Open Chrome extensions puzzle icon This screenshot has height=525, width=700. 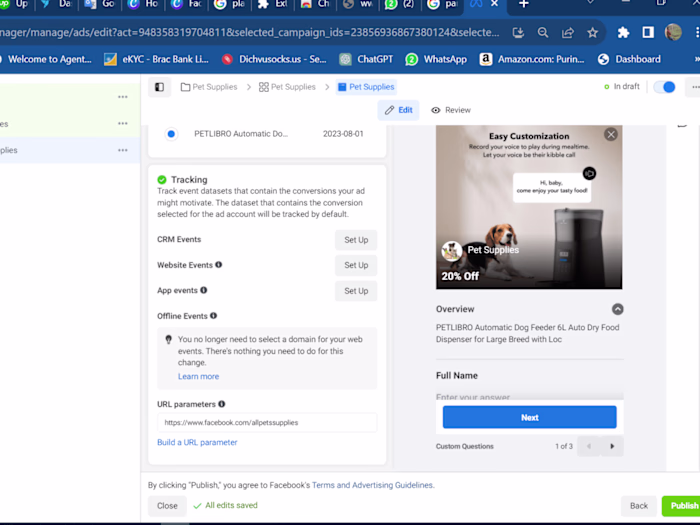[x=623, y=32]
